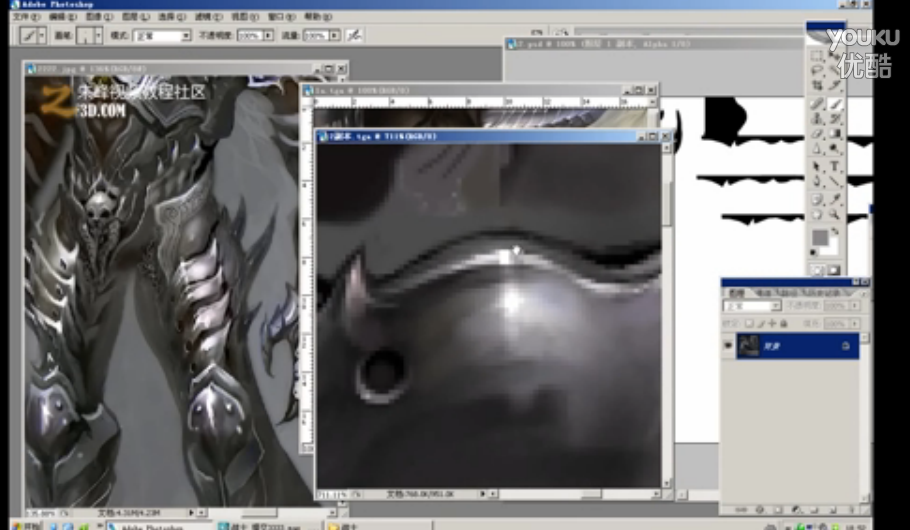This screenshot has width=910, height=530.
Task: Select the Lasso tool
Action: tap(818, 70)
